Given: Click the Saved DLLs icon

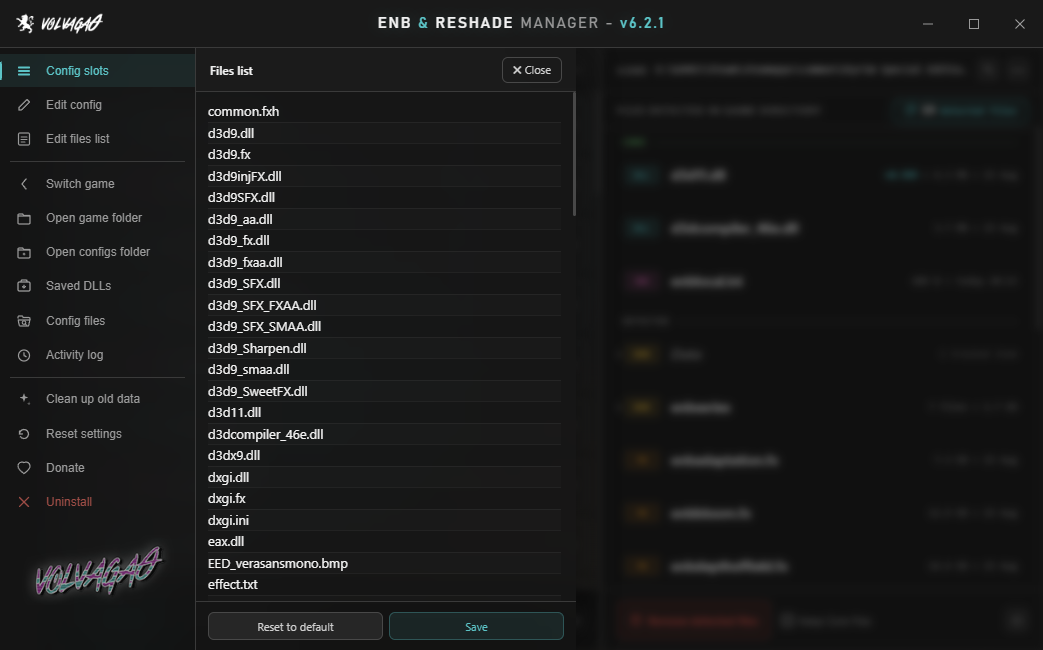Looking at the screenshot, I should pos(24,286).
